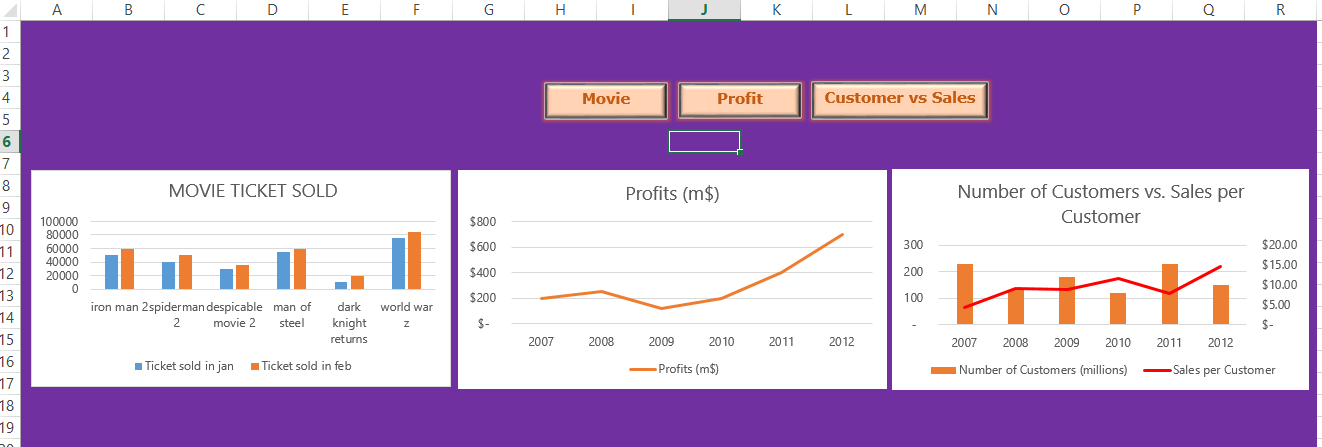Select row 8 header
1322x447 pixels.
(x=9, y=186)
